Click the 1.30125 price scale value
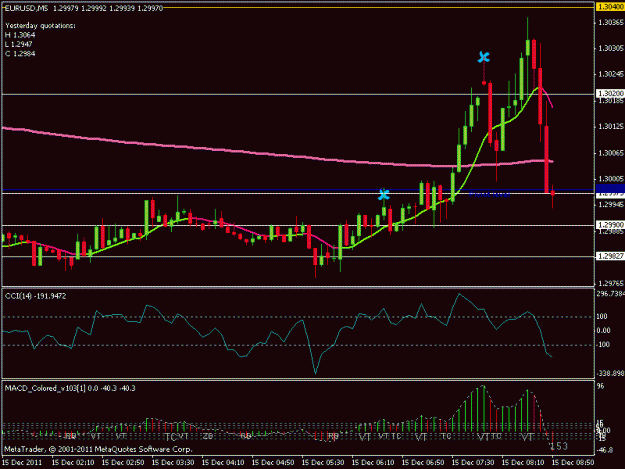625x469 pixels. [x=611, y=126]
